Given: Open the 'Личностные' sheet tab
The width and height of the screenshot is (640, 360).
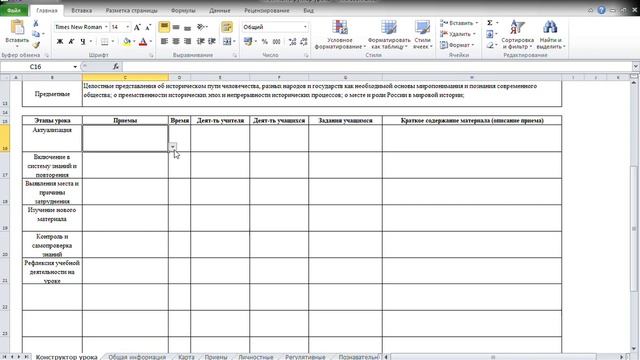Looking at the screenshot, I should click(256, 357).
